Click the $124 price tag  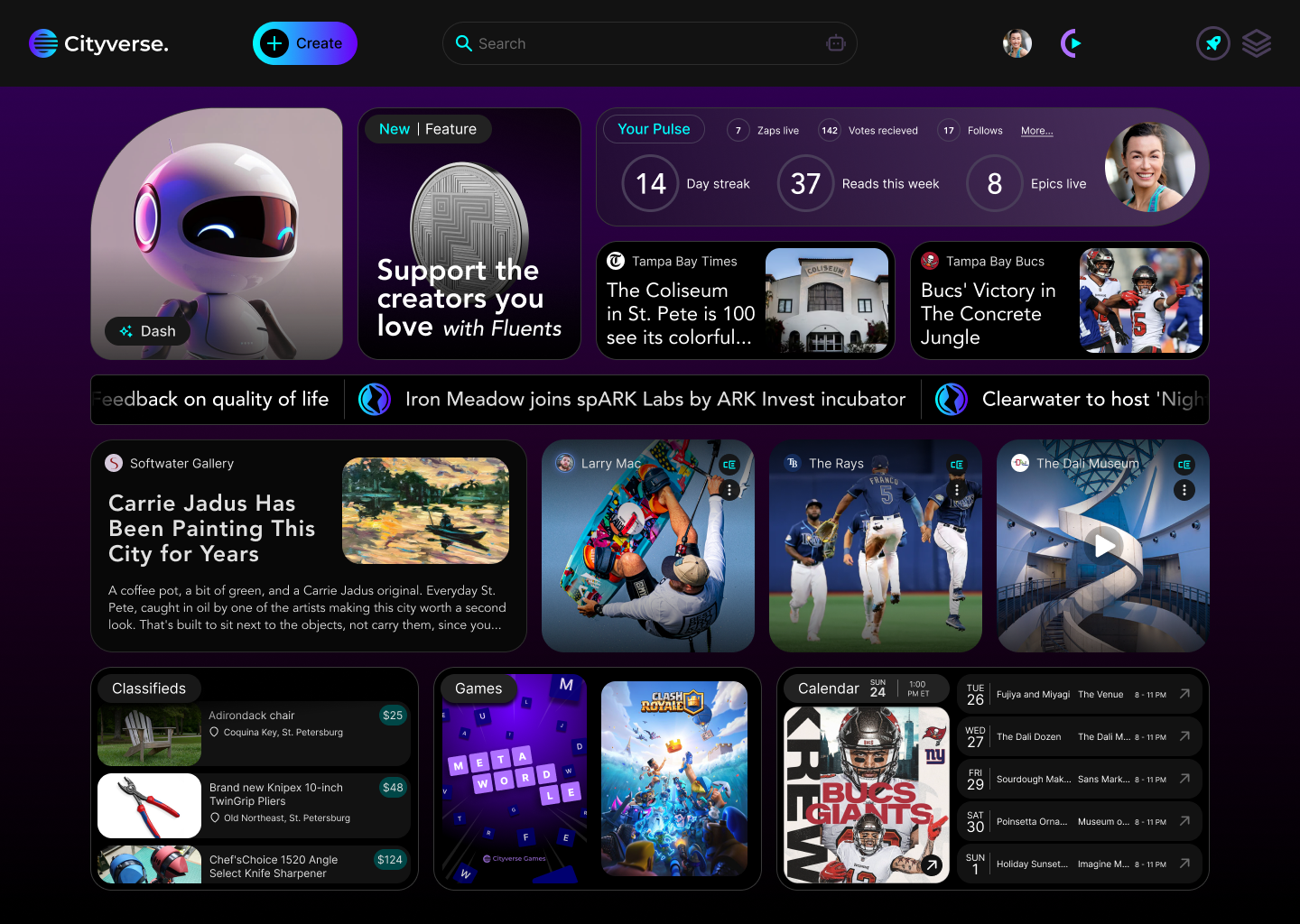click(x=390, y=860)
